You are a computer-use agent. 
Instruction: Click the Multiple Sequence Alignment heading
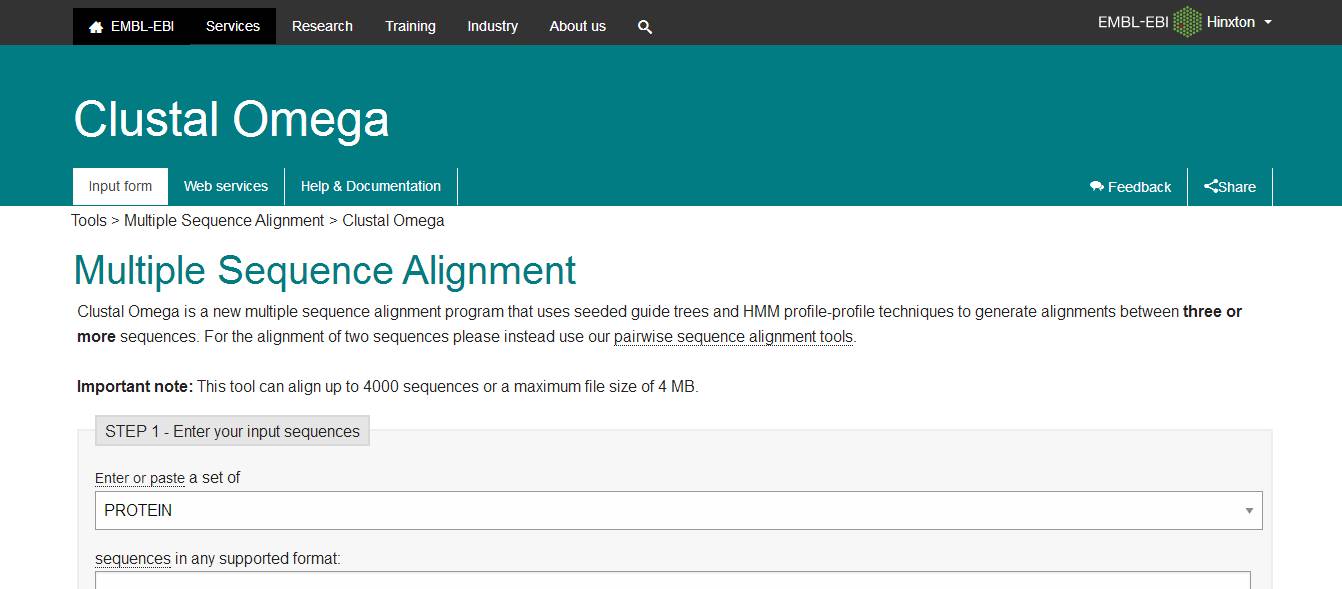[x=325, y=270]
